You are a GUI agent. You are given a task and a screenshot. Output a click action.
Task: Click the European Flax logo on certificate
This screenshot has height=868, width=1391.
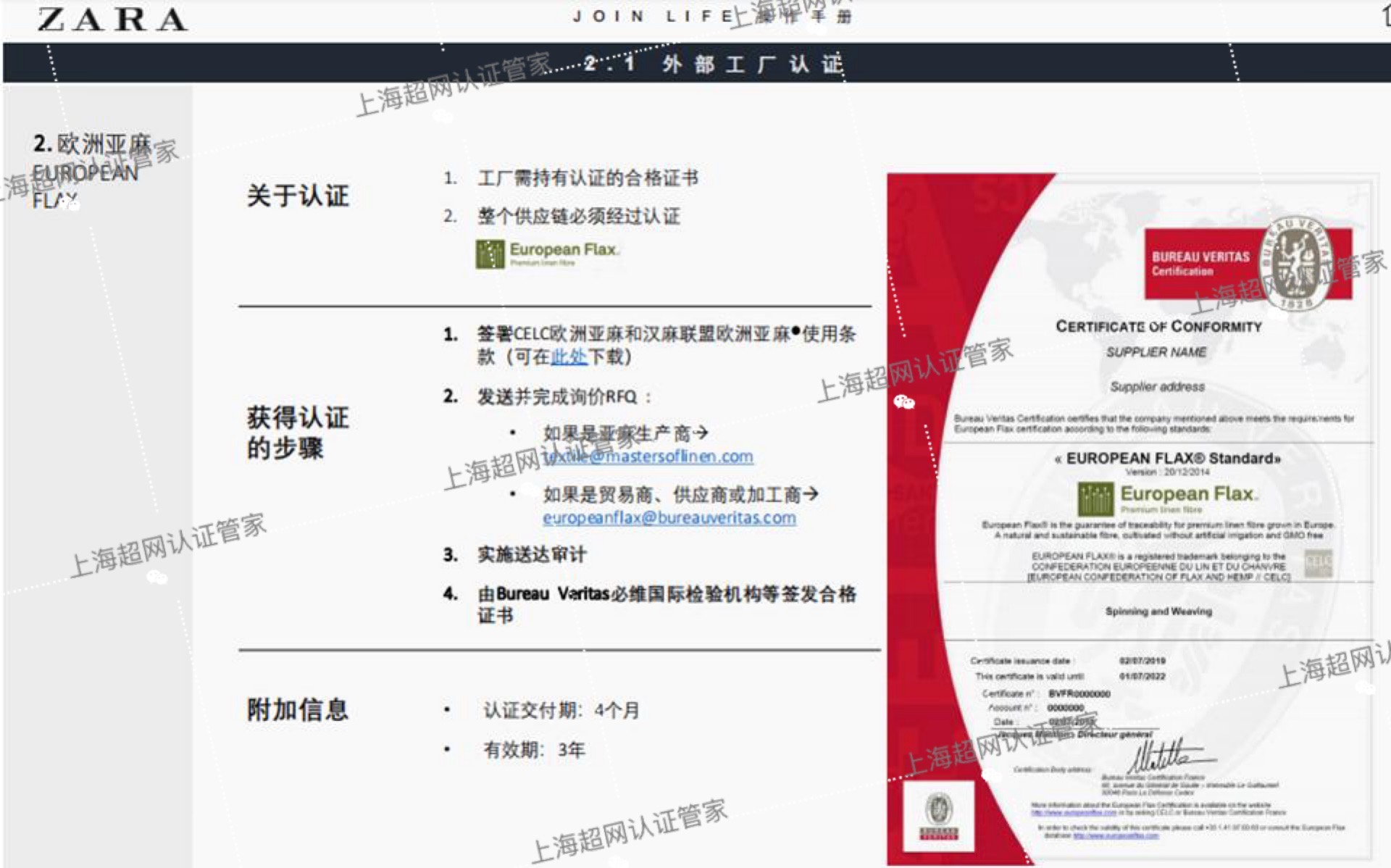pyautogui.click(x=1168, y=498)
